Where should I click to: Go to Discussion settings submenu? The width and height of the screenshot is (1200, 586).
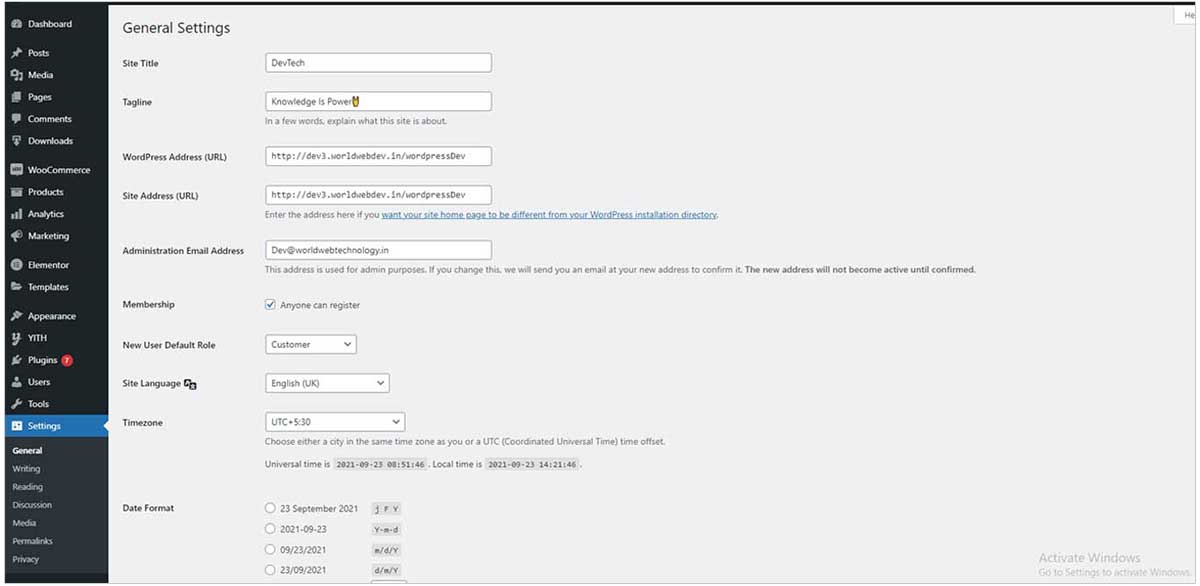[x=32, y=505]
